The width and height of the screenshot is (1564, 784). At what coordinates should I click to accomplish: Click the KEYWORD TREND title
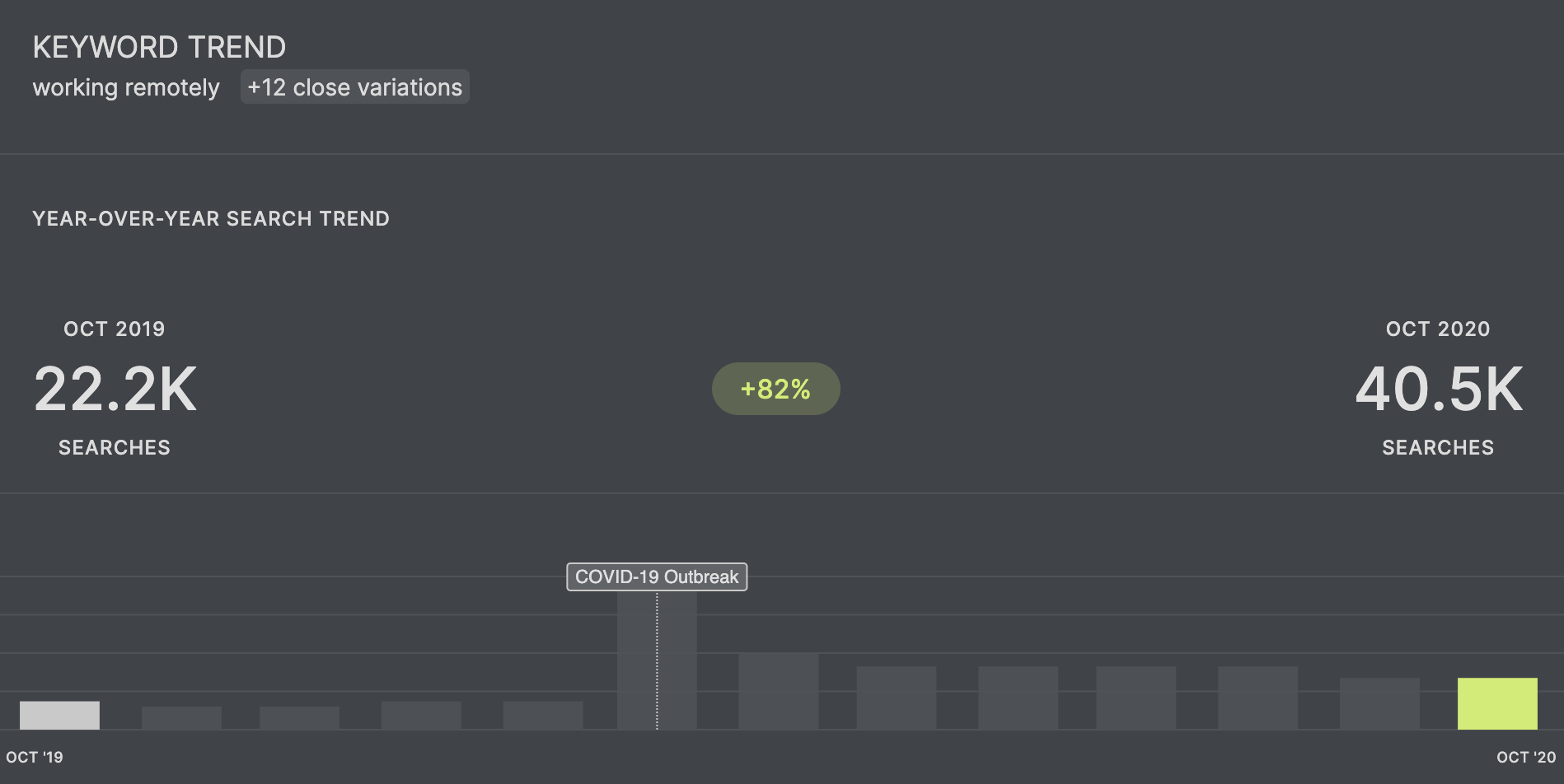coord(159,47)
